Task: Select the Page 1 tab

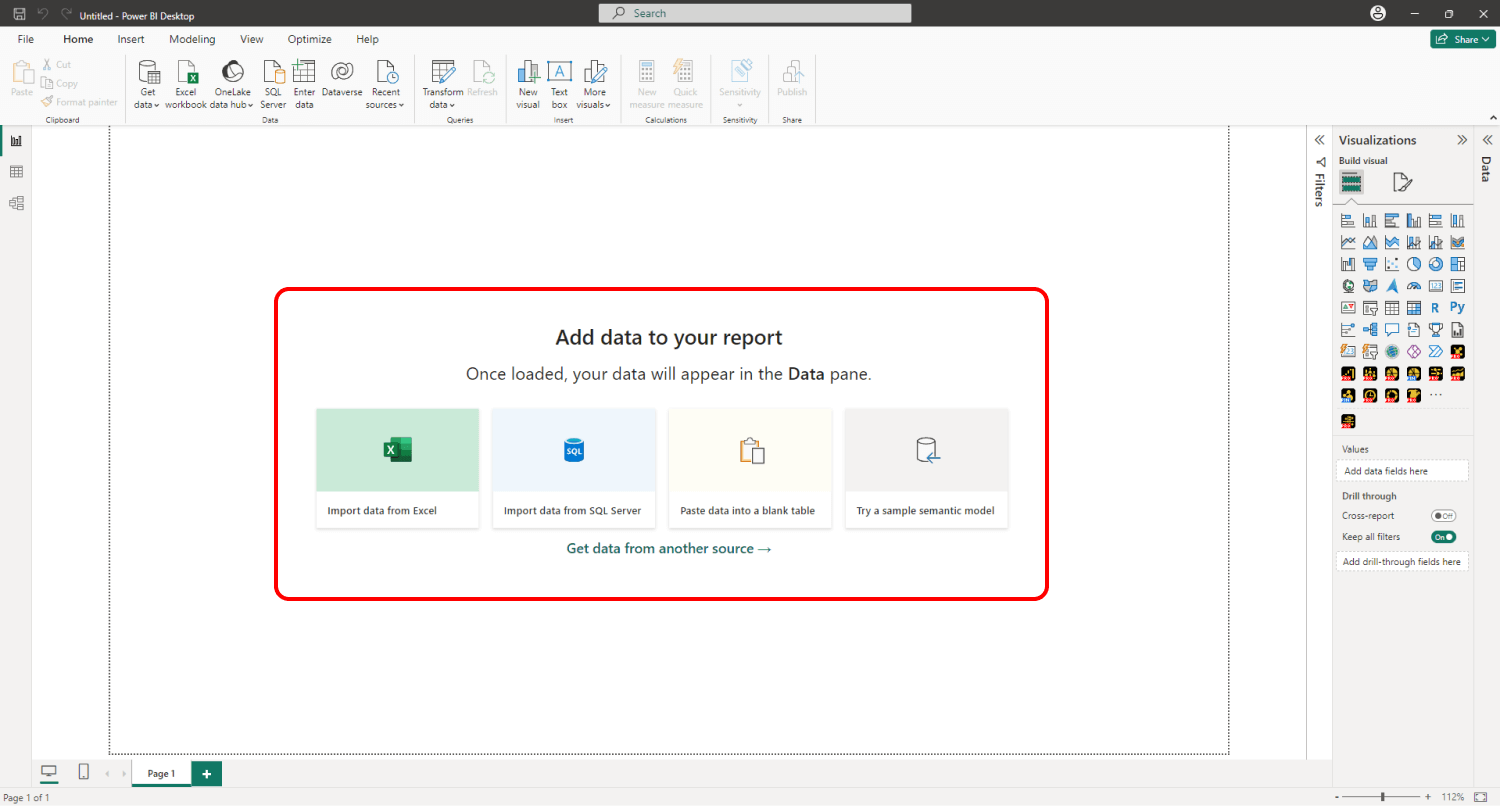Action: click(x=161, y=774)
